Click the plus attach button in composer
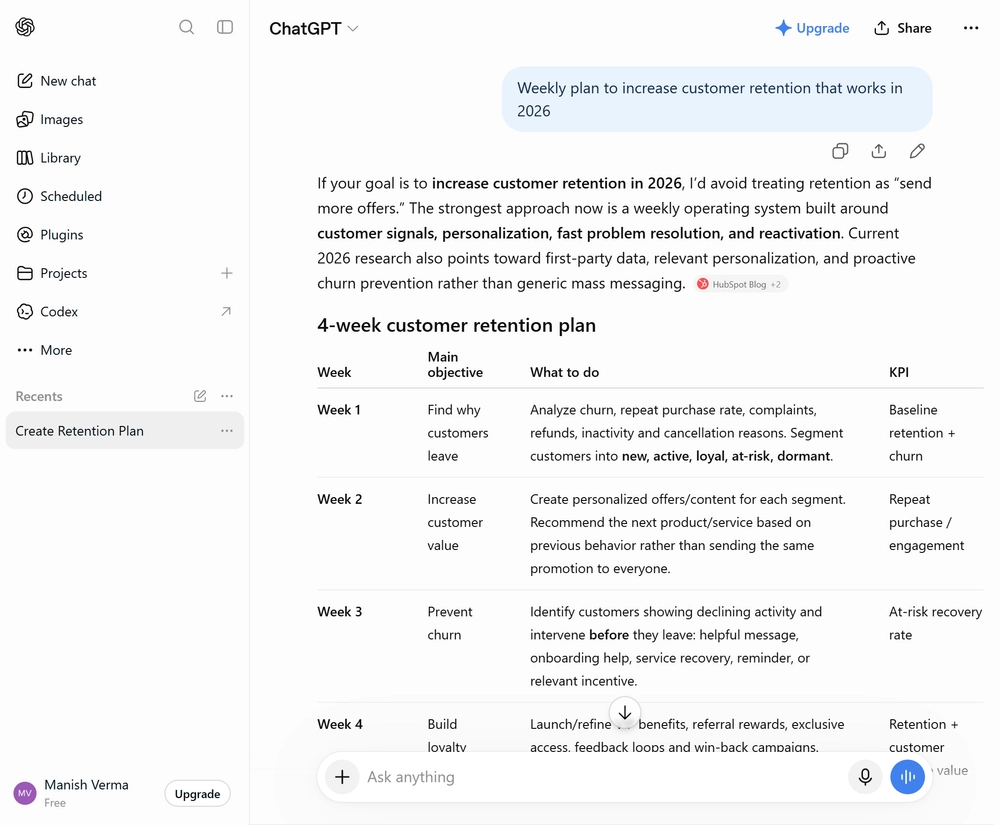Screen dimensions: 1000x825 click(x=342, y=777)
